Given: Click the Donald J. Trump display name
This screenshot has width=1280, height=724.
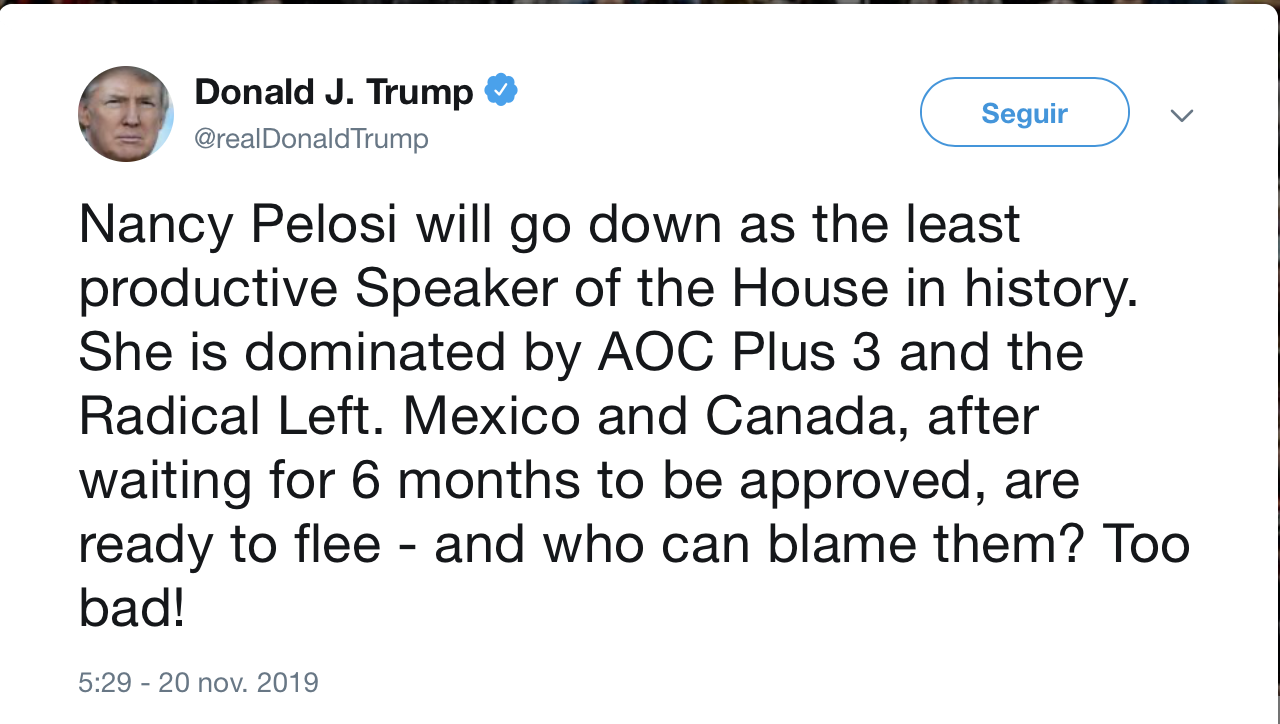Looking at the screenshot, I should 334,91.
